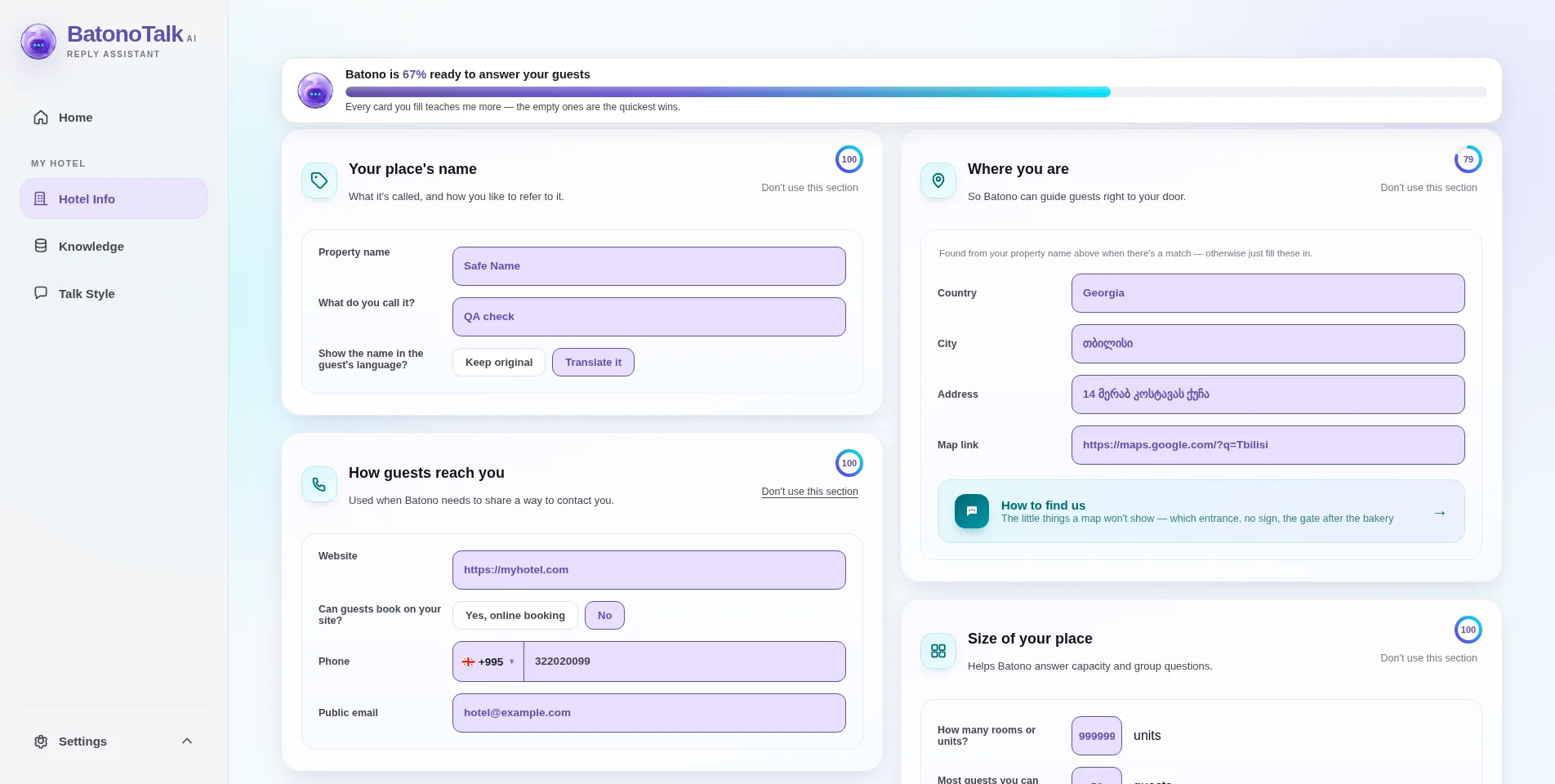1555x784 pixels.
Task: Click the Batono avatar in progress banner
Action: (x=315, y=91)
